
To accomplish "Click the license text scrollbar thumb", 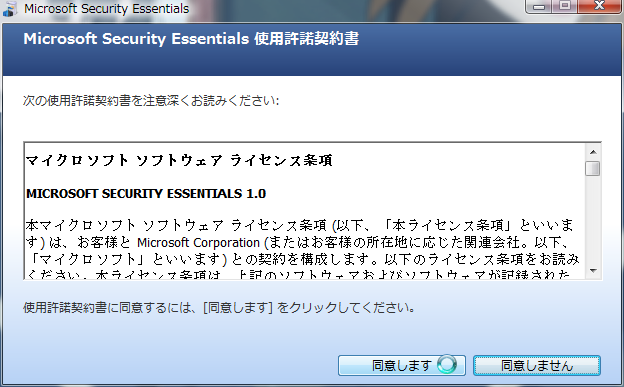I will pos(593,168).
